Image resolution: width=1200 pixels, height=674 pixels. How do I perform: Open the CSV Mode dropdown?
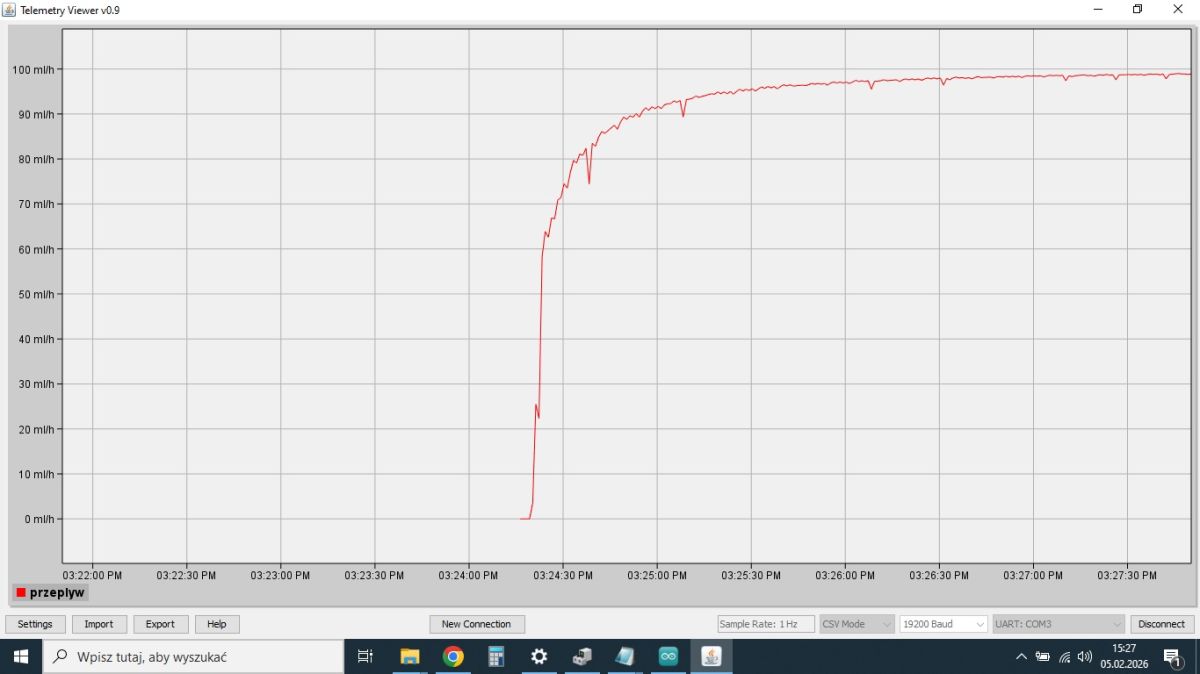857,624
